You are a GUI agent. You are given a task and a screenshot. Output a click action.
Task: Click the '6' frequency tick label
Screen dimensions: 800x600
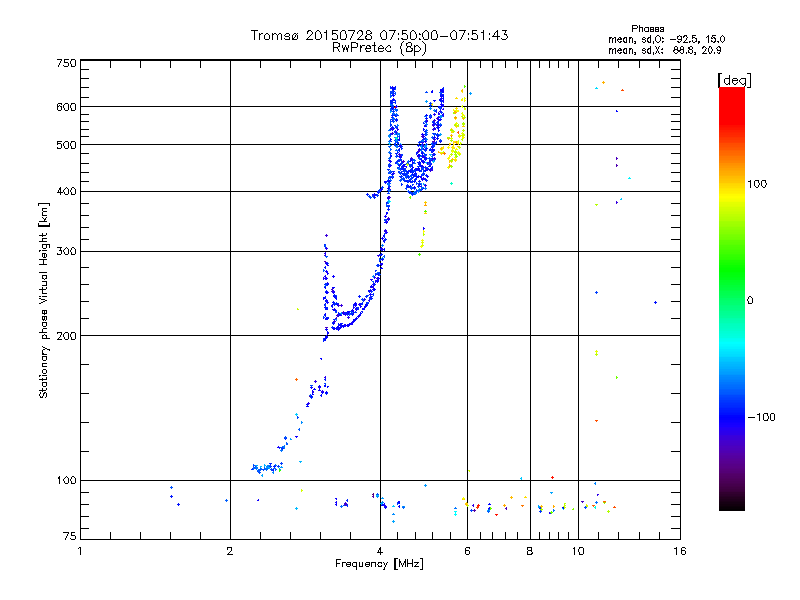click(467, 551)
